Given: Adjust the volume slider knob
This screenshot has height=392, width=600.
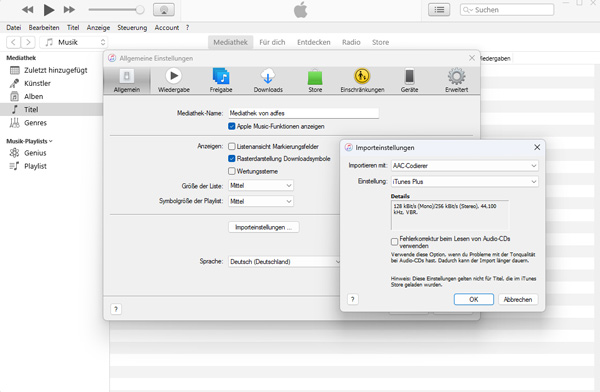Looking at the screenshot, I should click(140, 10).
